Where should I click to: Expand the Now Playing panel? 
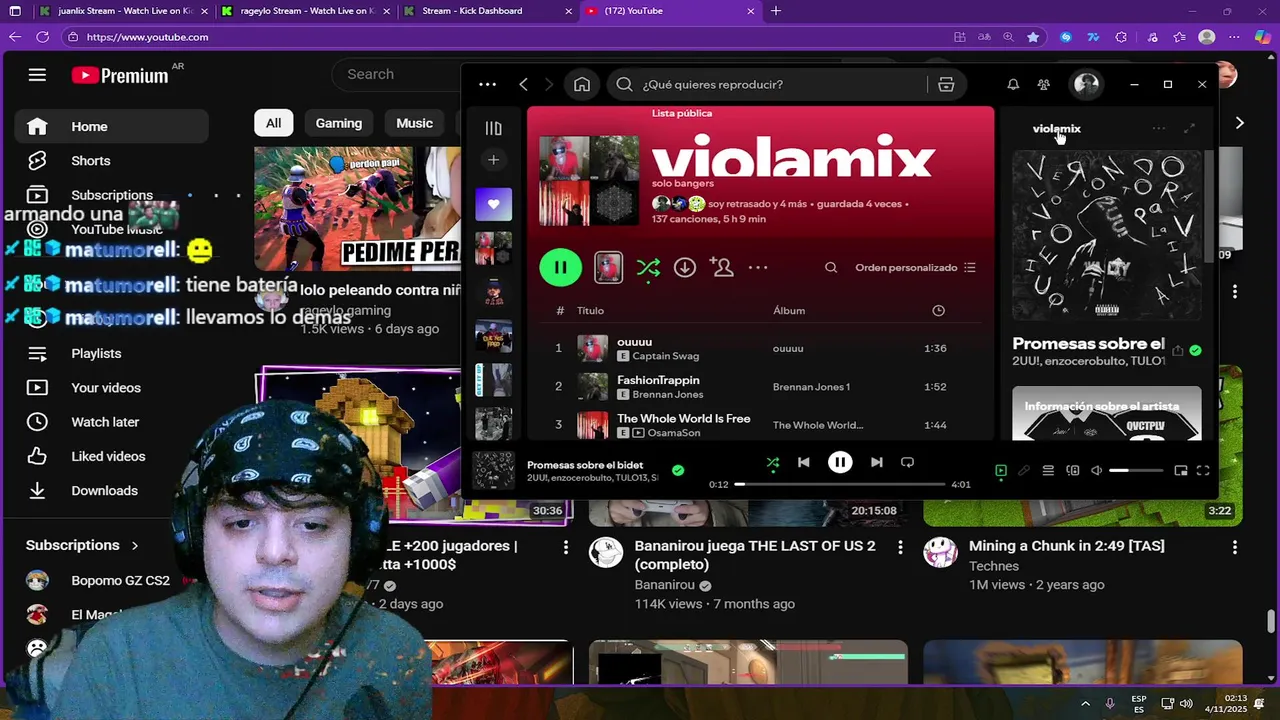click(1189, 128)
